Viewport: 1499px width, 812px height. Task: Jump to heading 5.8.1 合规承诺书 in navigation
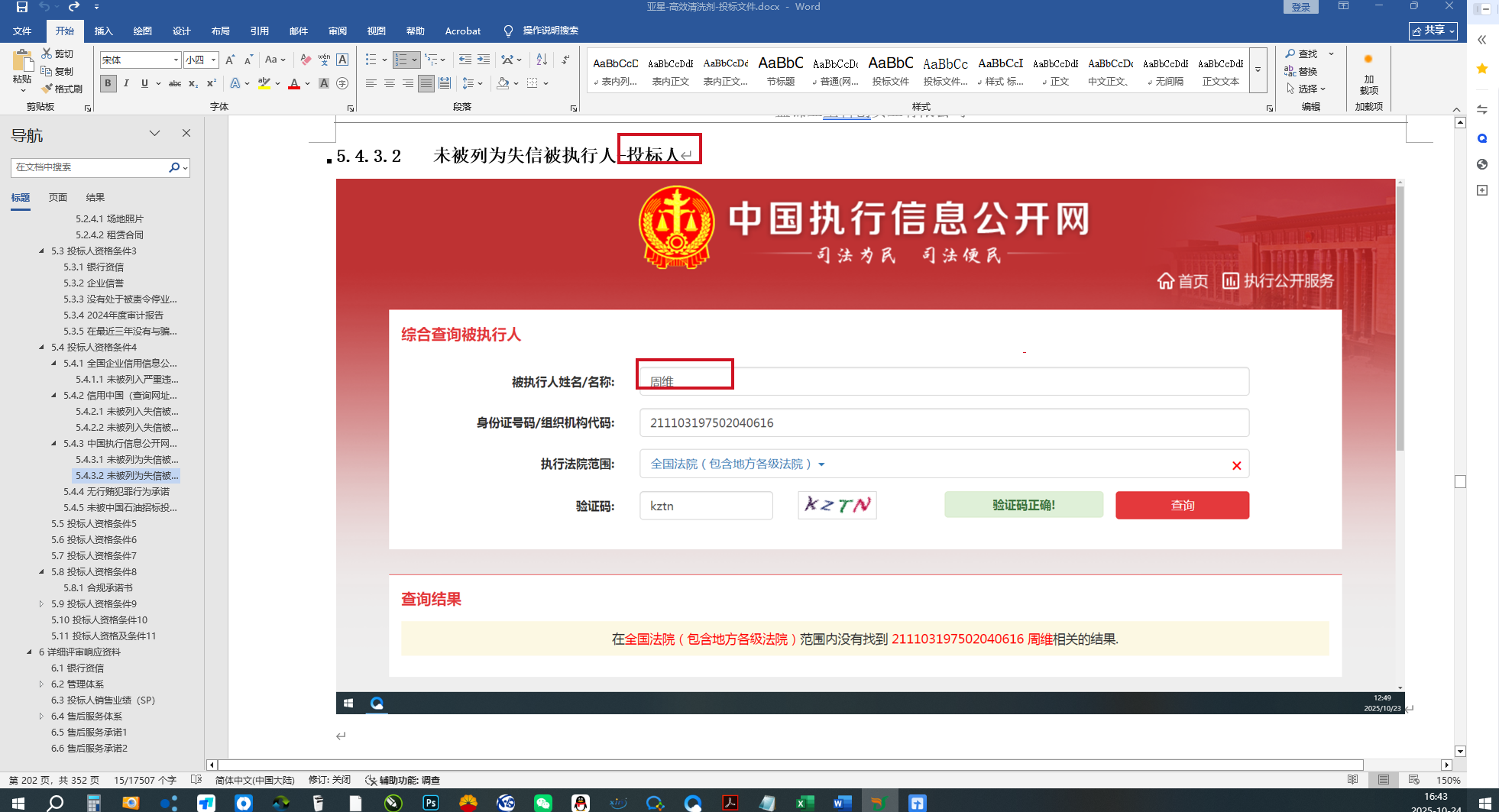pos(98,588)
